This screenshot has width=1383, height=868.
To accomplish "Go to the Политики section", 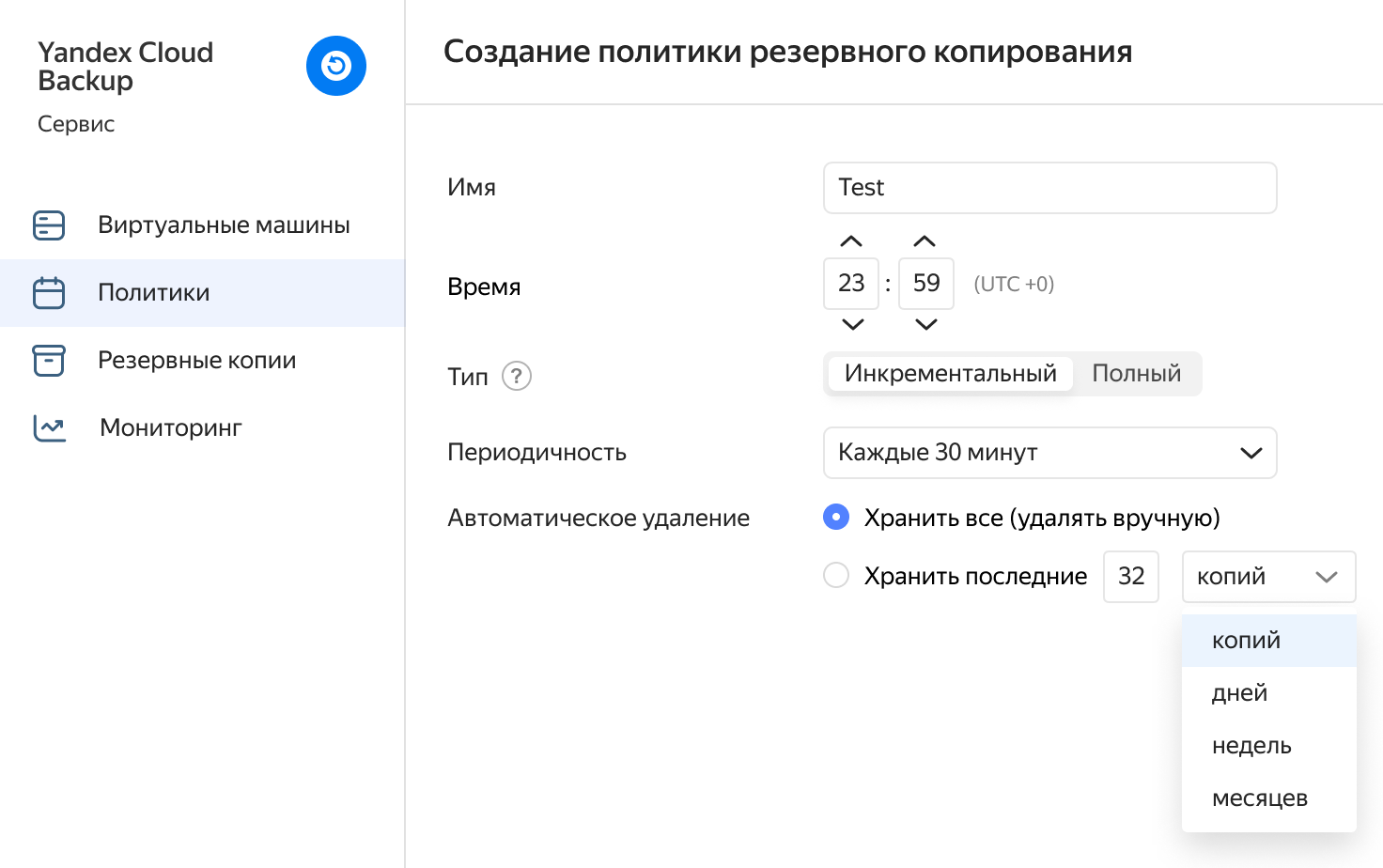I will coord(202,293).
